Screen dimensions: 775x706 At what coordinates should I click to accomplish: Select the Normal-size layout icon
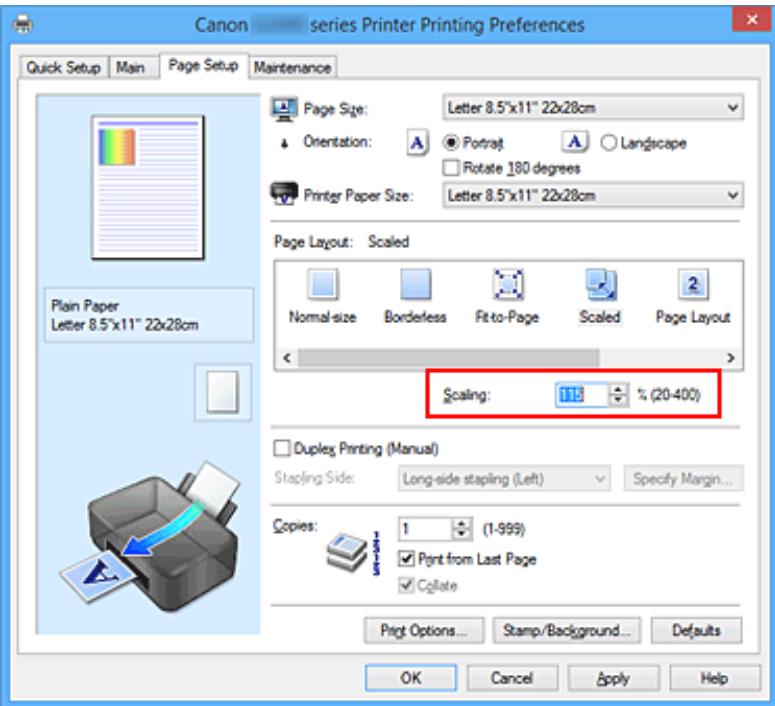coord(322,284)
